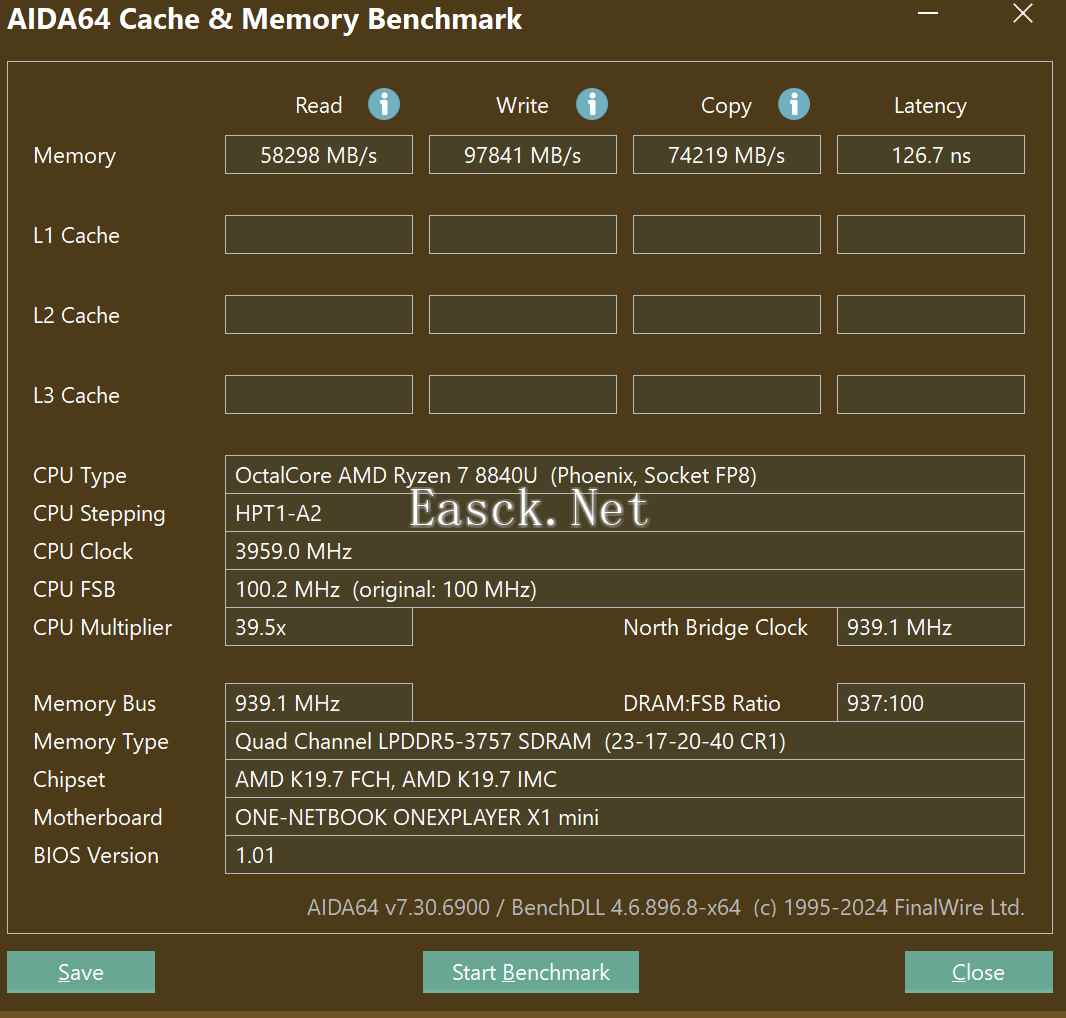This screenshot has width=1066, height=1018.
Task: Click the empty L3 Cache Latency field
Action: (x=931, y=394)
